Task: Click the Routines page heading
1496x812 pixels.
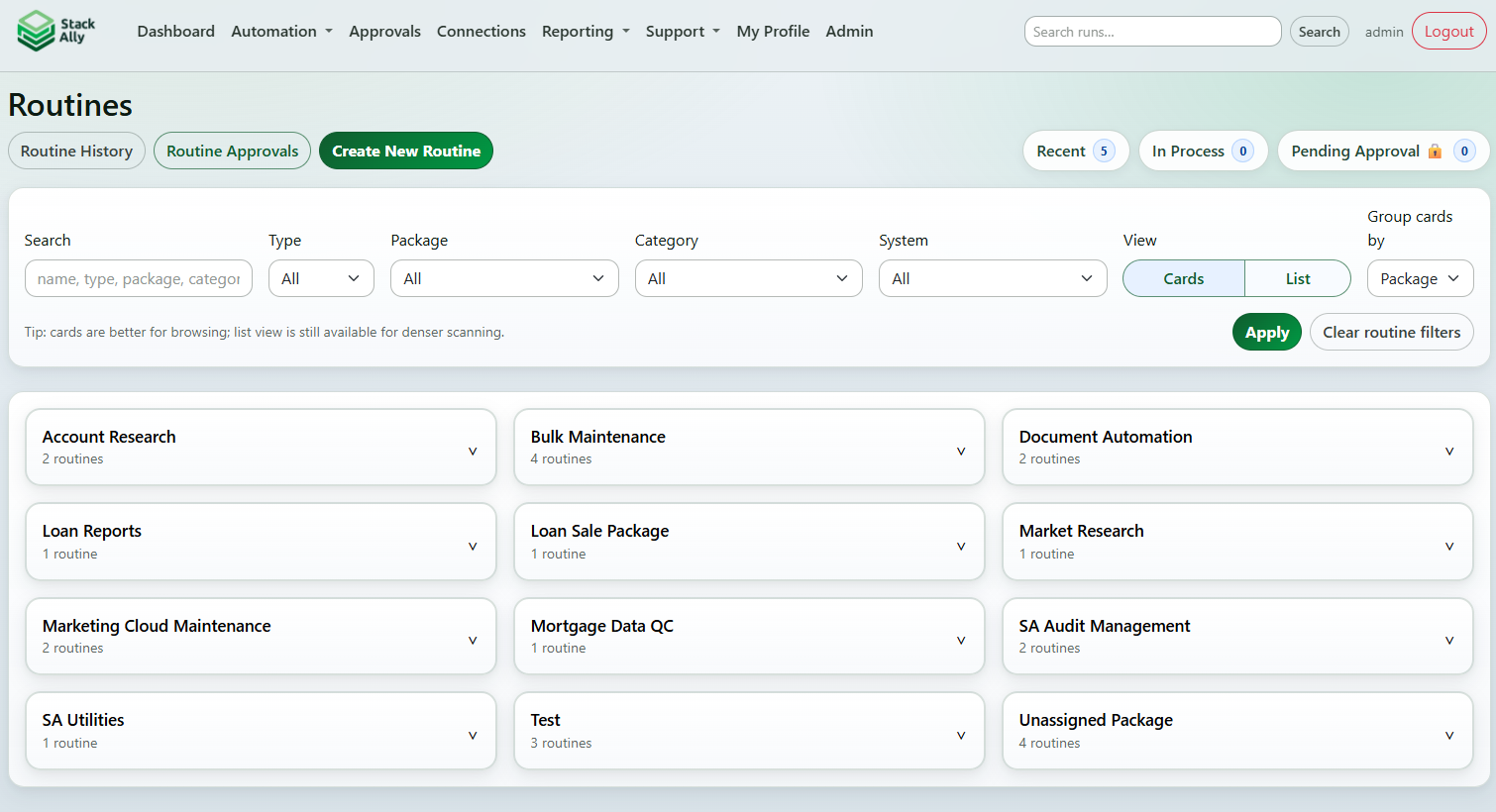Action: 70,105
